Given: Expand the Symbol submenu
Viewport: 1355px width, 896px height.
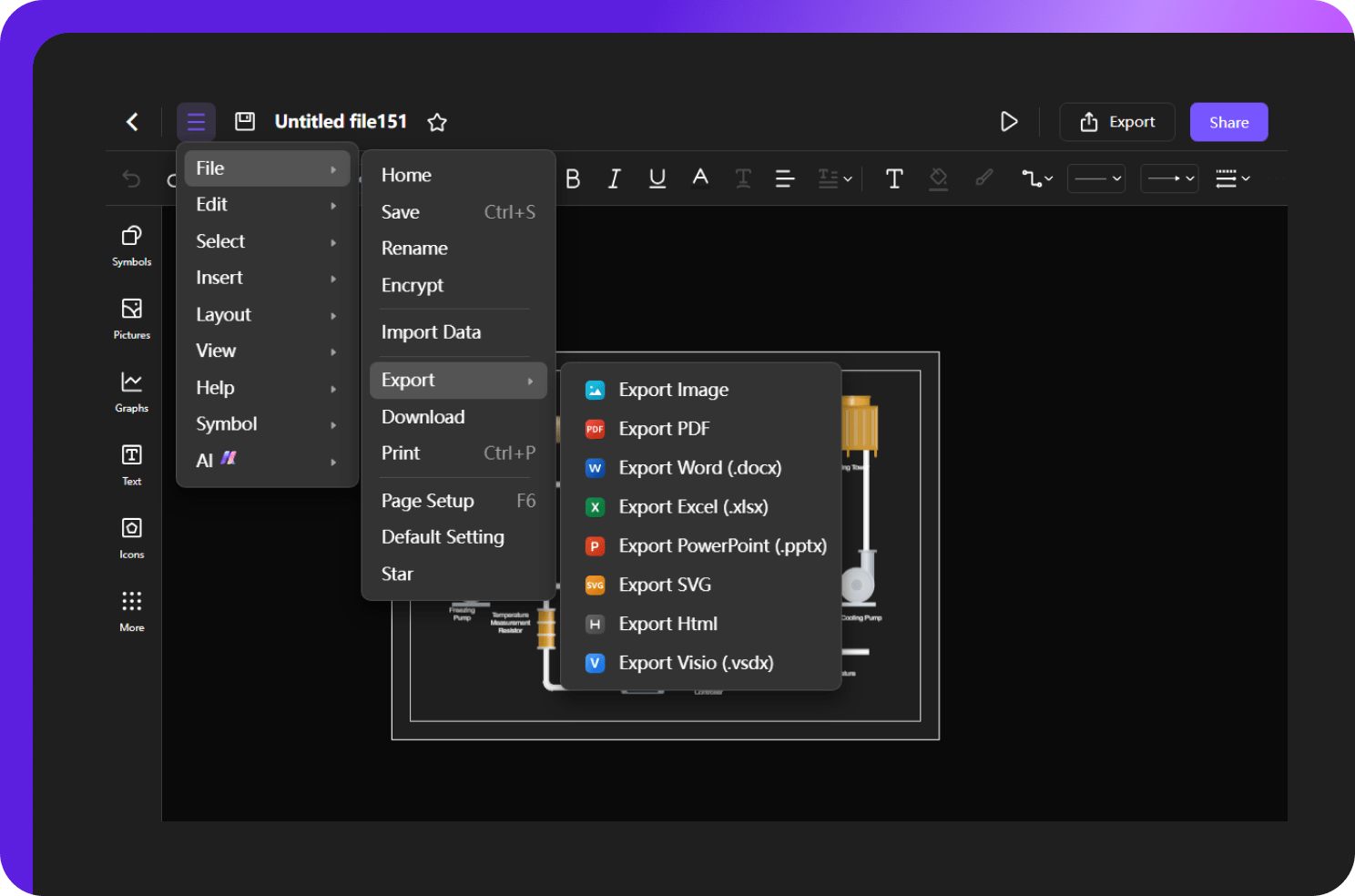Looking at the screenshot, I should 268,424.
